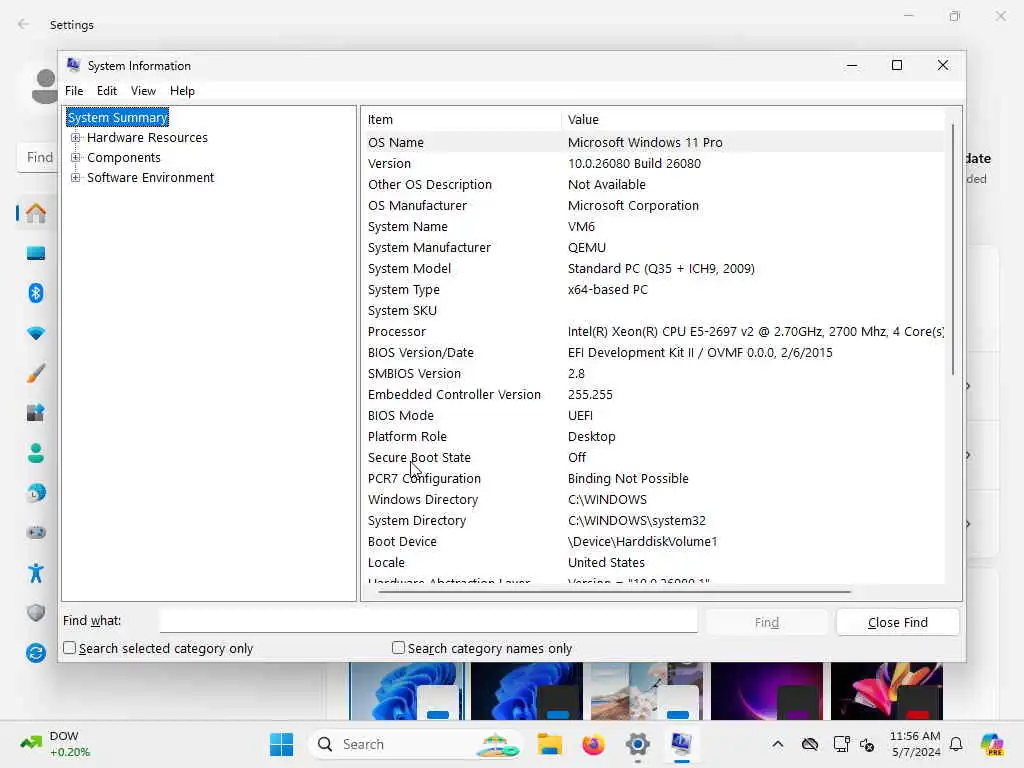Screen dimensions: 1024x768
Task: Go back in the Settings window
Action: 24,24
